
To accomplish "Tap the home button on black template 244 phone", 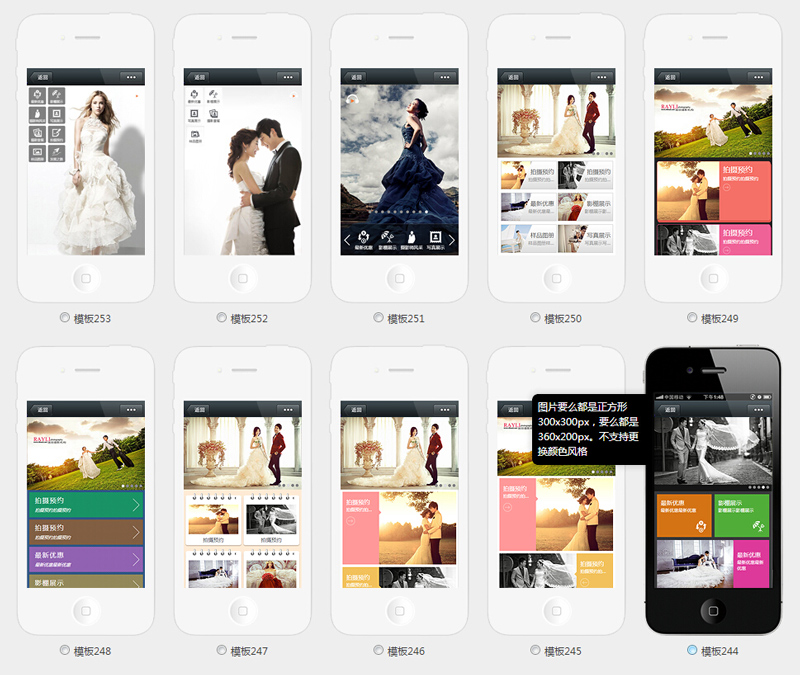I will coord(713,611).
